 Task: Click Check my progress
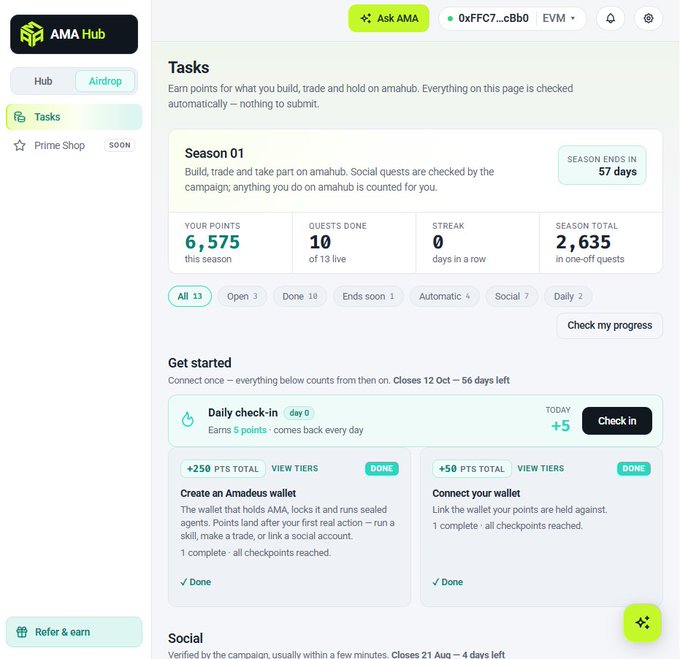(x=609, y=325)
